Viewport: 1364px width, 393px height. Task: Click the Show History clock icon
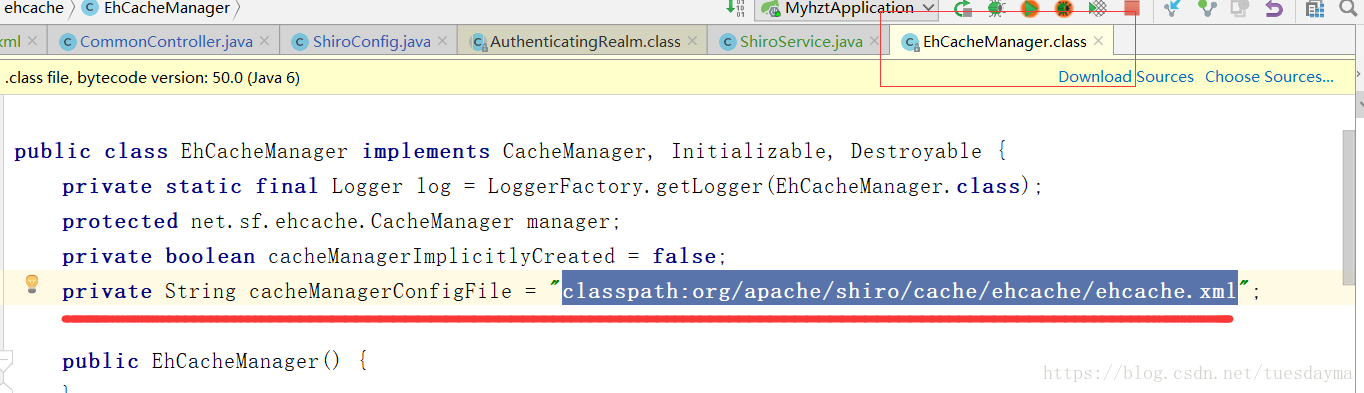click(x=1240, y=9)
